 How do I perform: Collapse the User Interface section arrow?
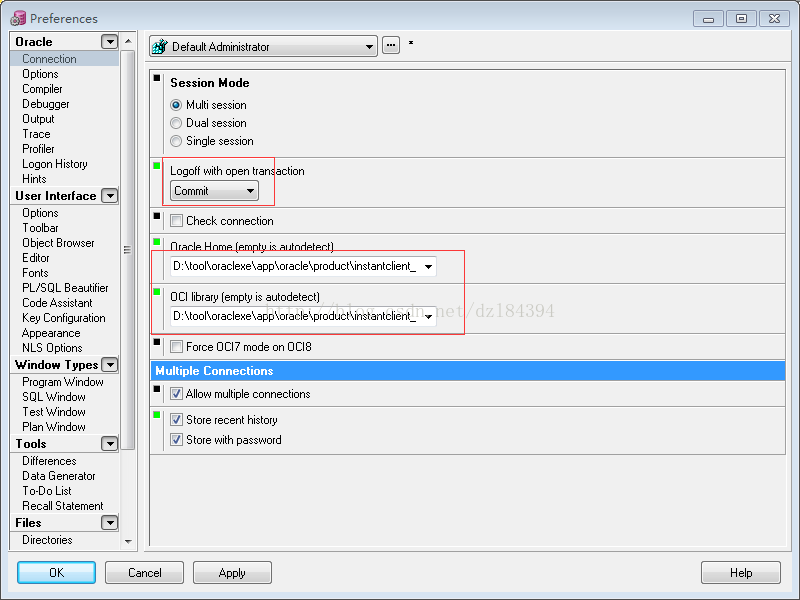pos(110,196)
